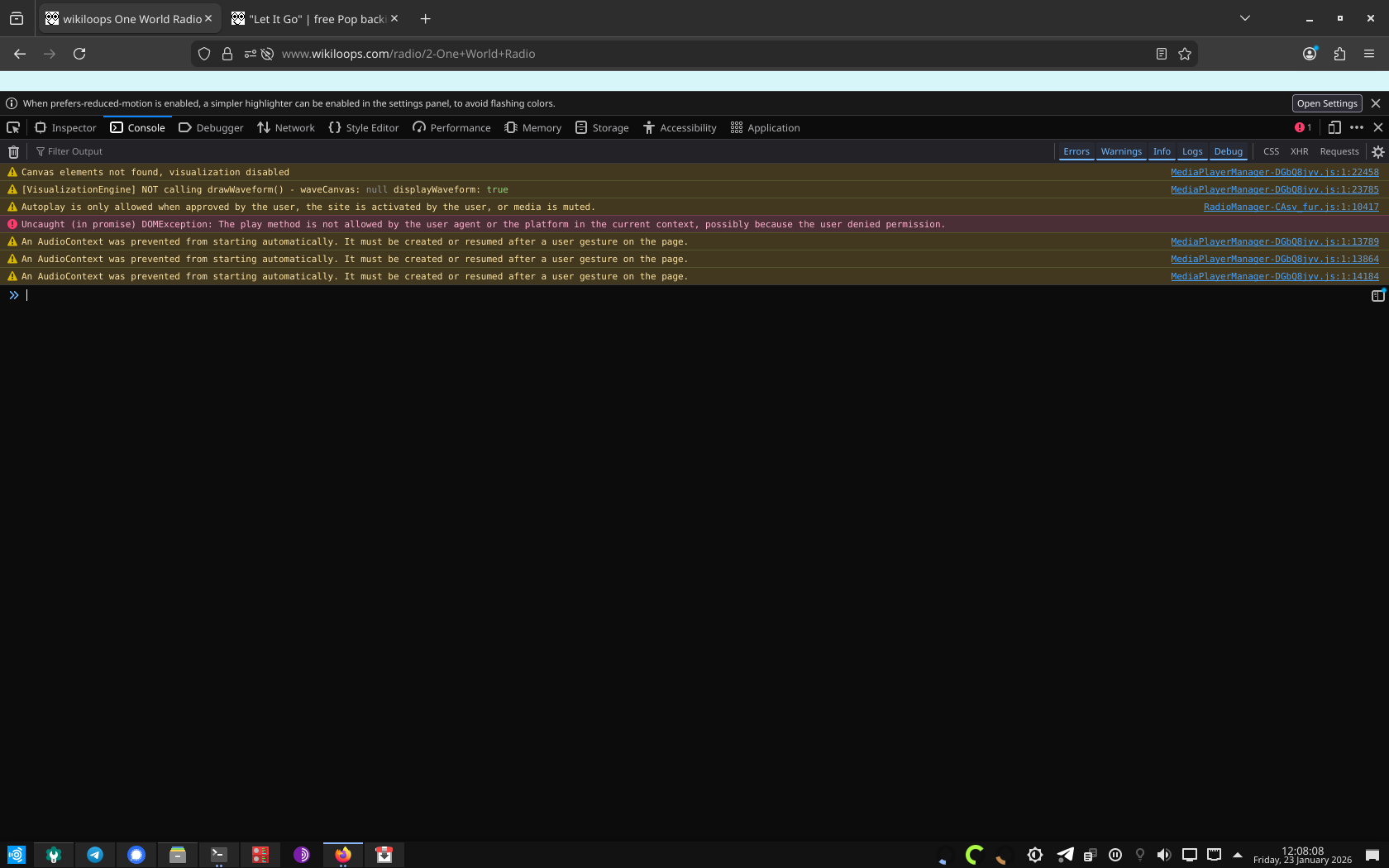1389x868 pixels.
Task: Open the Debugger panel tab
Action: coord(211,127)
